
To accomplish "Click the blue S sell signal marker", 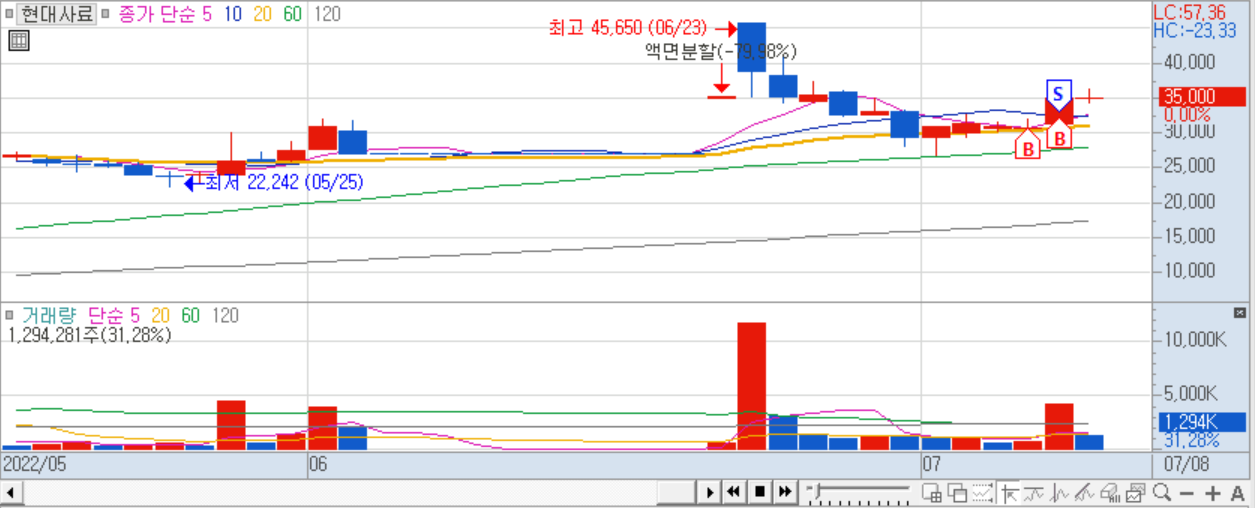I will click(x=1058, y=94).
